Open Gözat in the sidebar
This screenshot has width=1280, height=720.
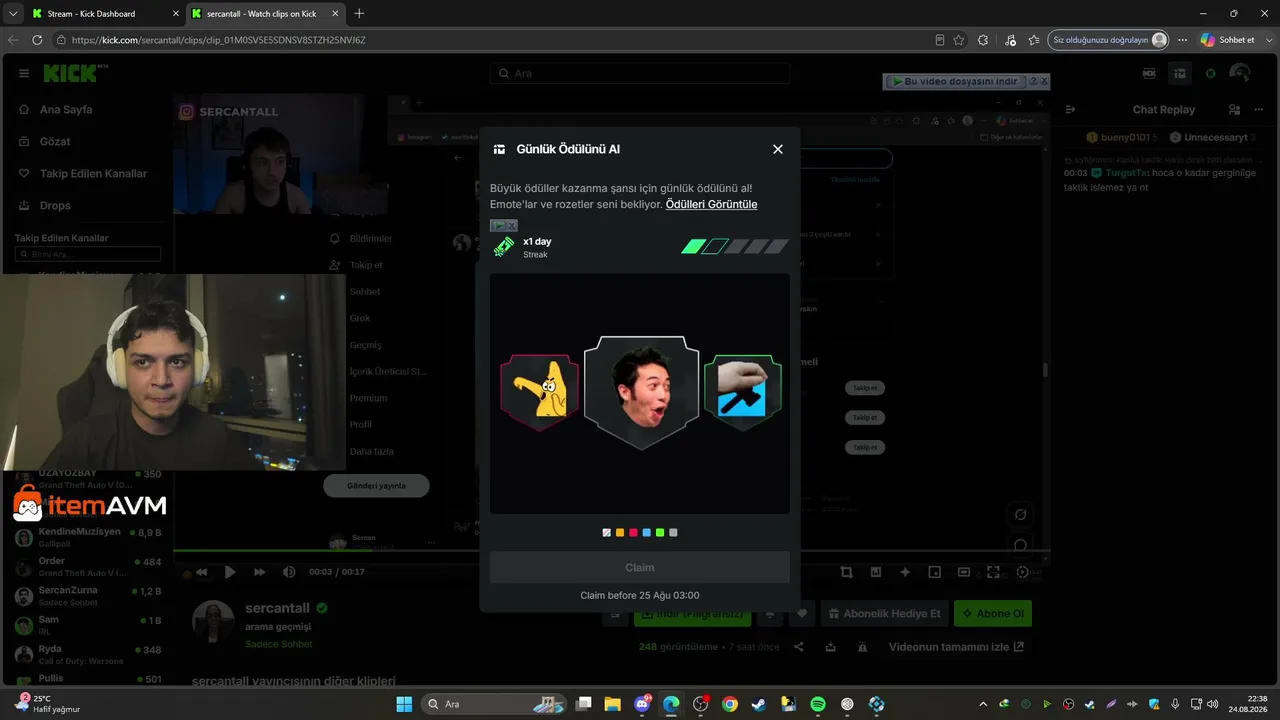pyautogui.click(x=55, y=141)
